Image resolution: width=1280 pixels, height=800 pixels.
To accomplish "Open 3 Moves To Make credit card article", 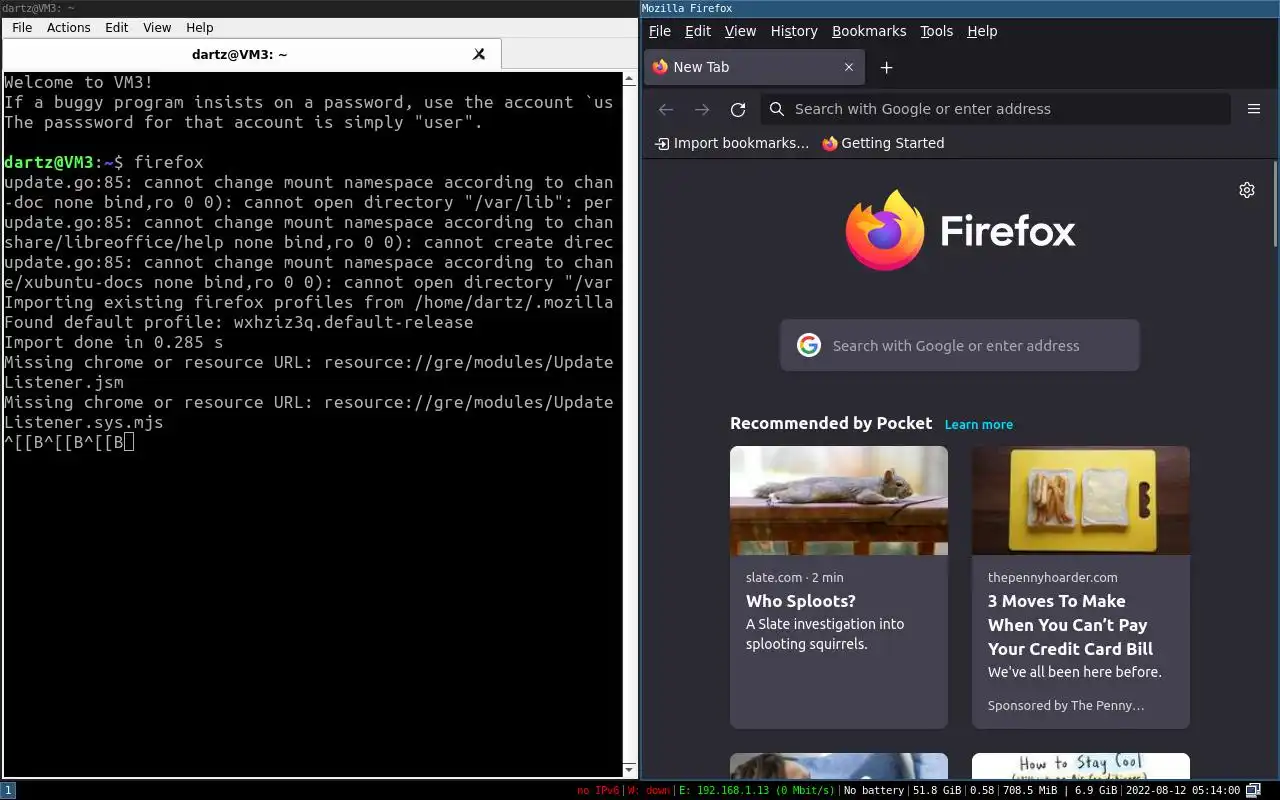I will (x=1070, y=625).
